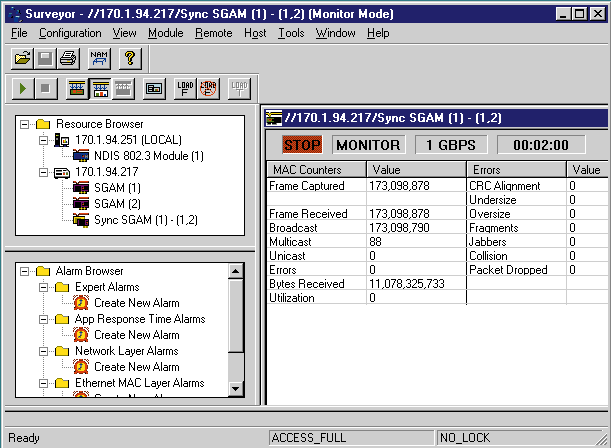The height and width of the screenshot is (448, 611).
Task: Select the pressed monitor view toolbar icon
Action: pos(100,88)
